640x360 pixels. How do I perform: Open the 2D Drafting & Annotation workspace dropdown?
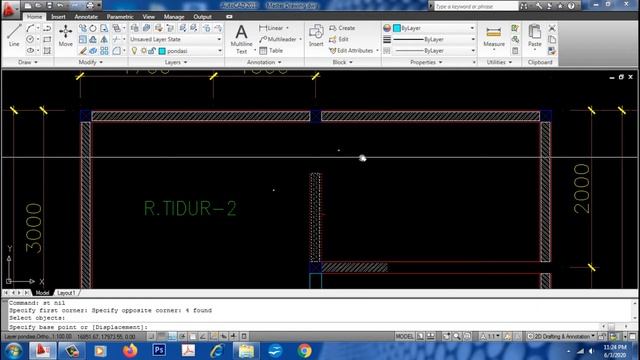(x=560, y=336)
